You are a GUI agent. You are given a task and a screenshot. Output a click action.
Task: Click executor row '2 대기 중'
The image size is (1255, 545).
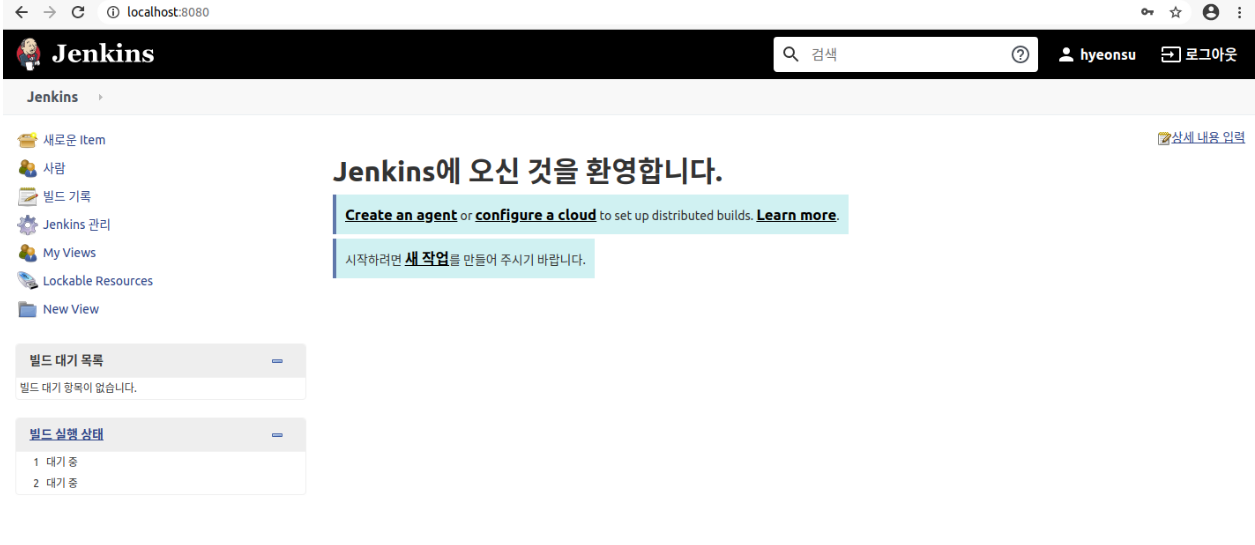[161, 483]
